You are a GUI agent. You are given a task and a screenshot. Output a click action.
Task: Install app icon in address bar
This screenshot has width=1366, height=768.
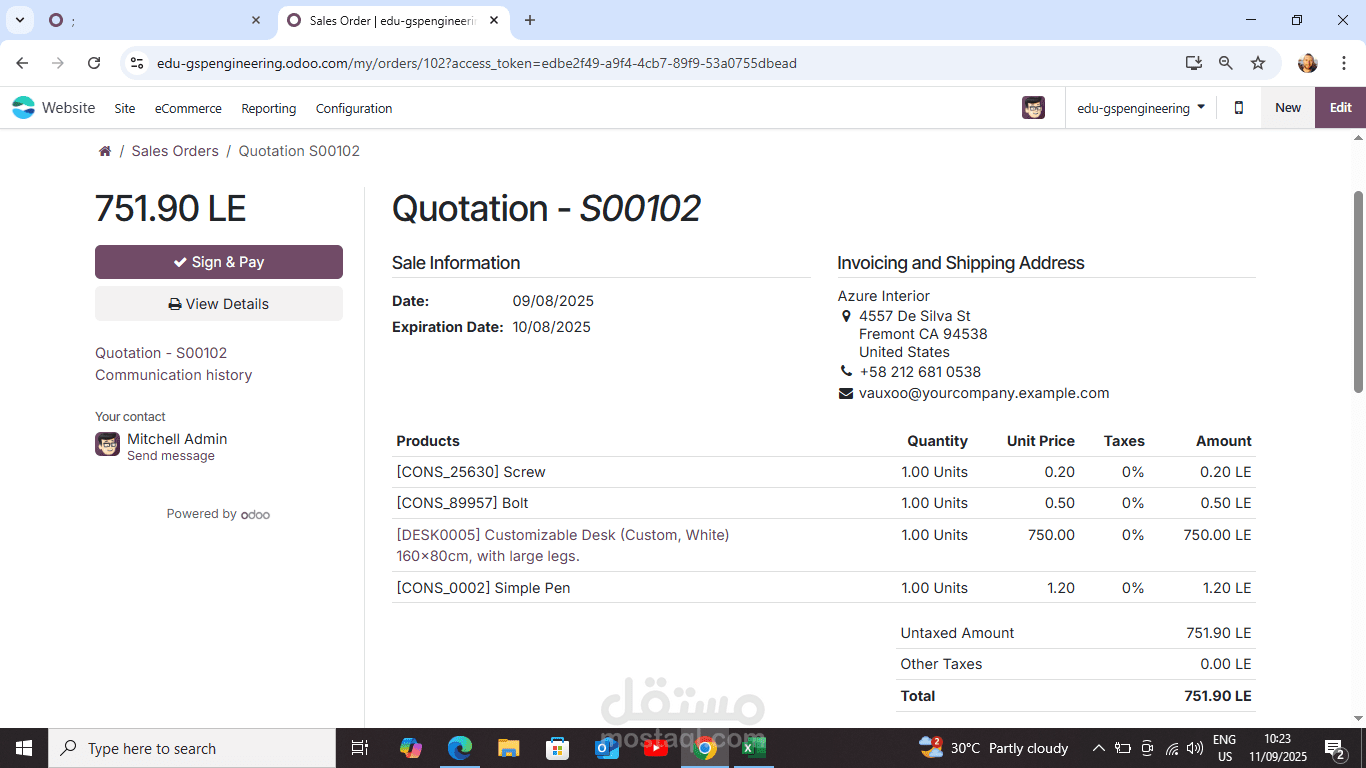[1193, 63]
